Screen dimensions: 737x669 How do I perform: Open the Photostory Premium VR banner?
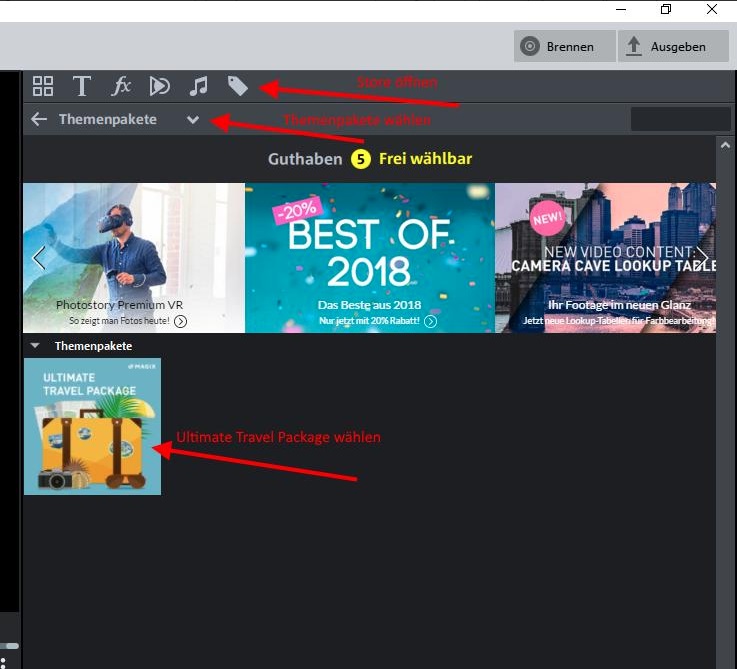tap(134, 258)
